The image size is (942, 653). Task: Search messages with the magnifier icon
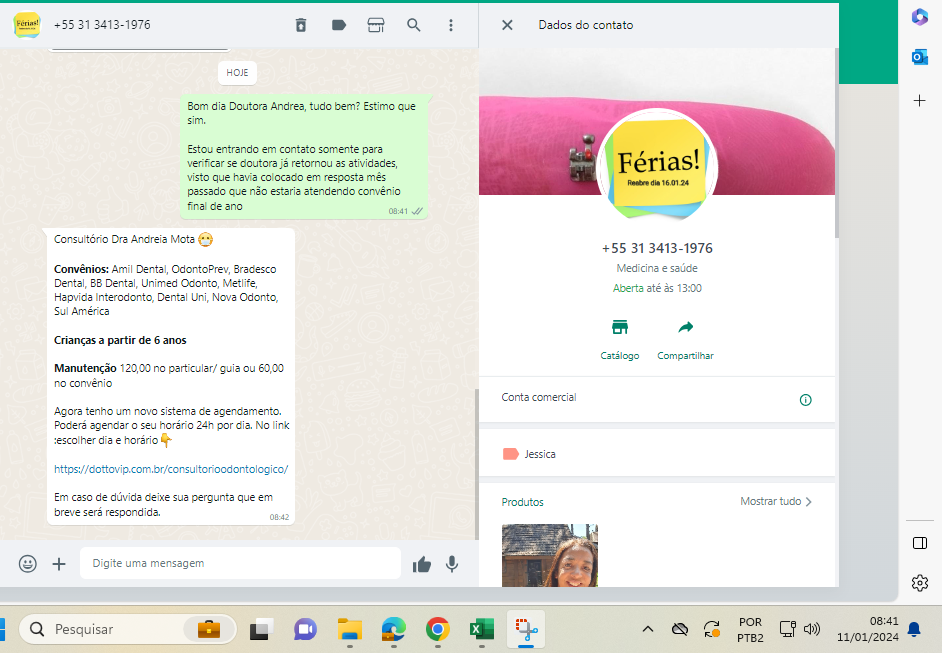tap(414, 25)
